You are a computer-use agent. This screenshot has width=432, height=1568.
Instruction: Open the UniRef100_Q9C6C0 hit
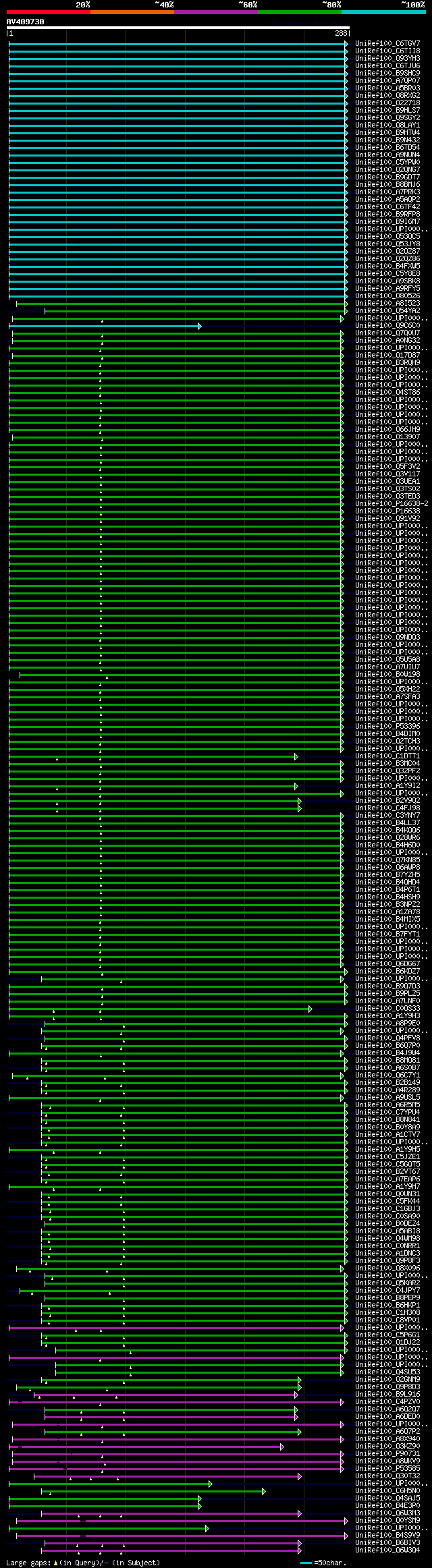pos(387,325)
